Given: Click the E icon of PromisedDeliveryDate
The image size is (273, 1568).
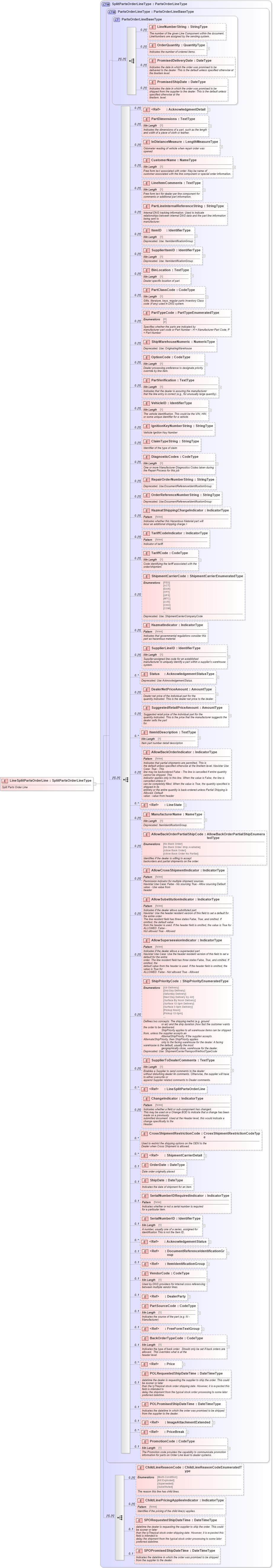Looking at the screenshot, I should point(153,60).
